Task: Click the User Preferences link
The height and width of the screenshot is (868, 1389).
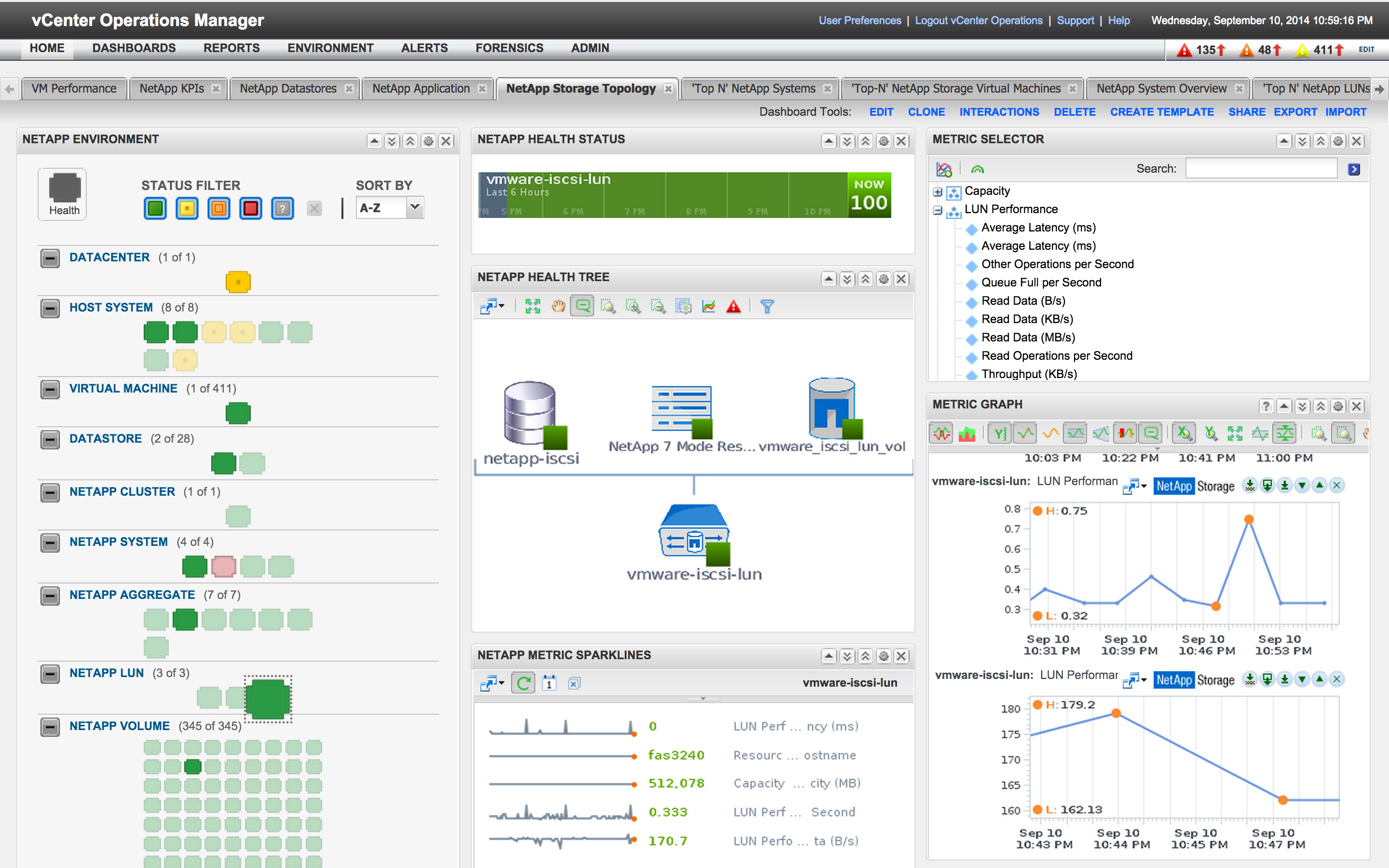Action: point(859,21)
